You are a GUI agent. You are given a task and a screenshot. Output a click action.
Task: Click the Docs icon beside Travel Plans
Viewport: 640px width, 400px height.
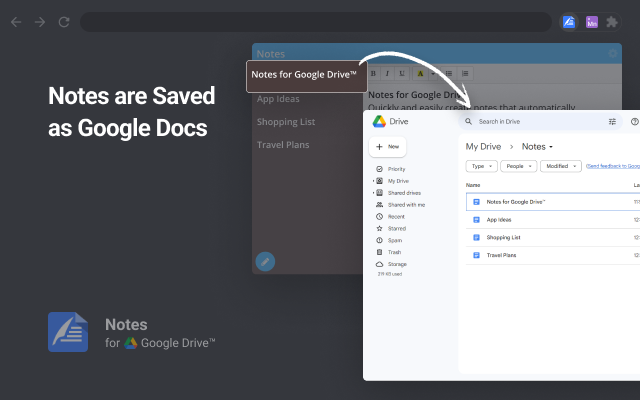tap(476, 255)
